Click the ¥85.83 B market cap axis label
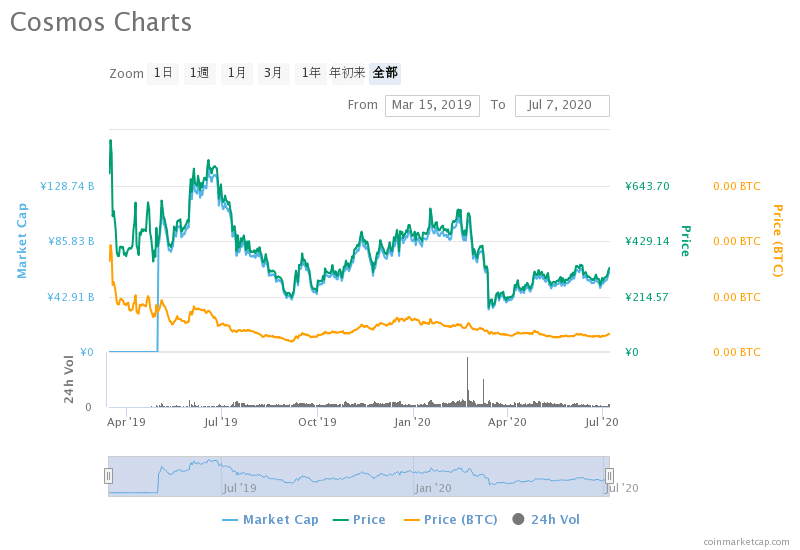This screenshot has width=800, height=550. pyautogui.click(x=71, y=241)
